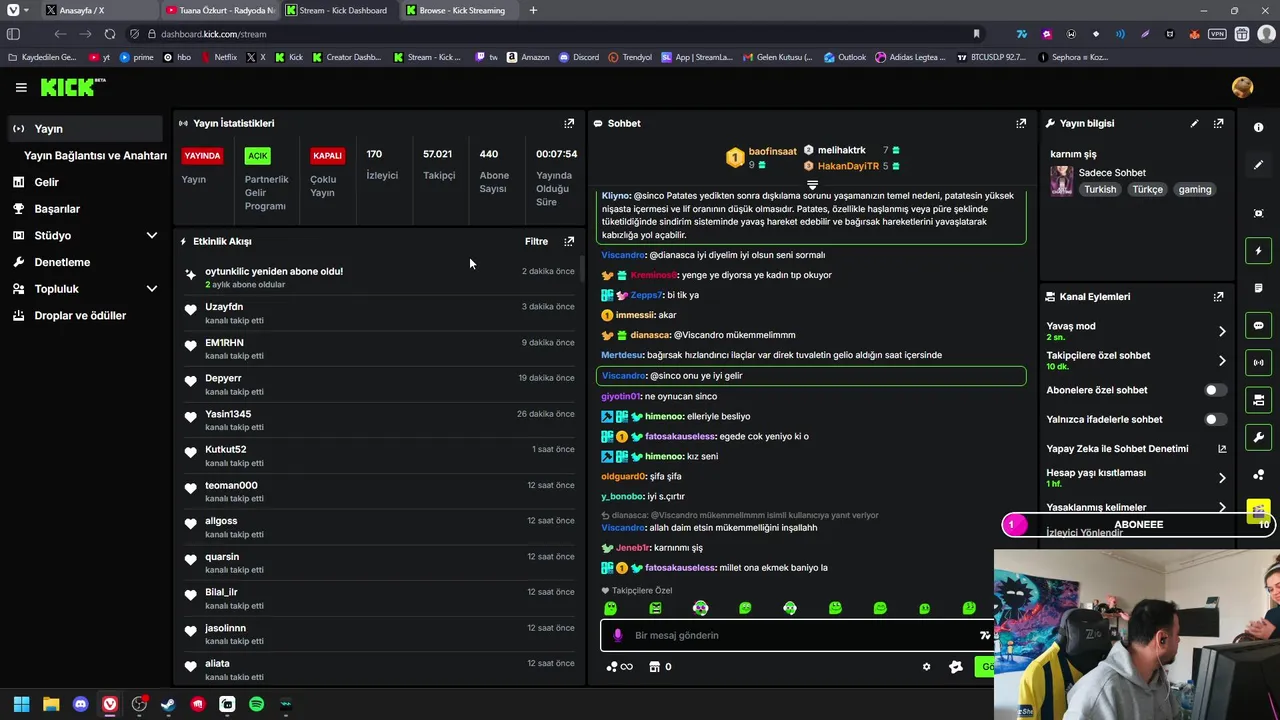Open Yasaklanmış kelimeler settings

[1135, 507]
